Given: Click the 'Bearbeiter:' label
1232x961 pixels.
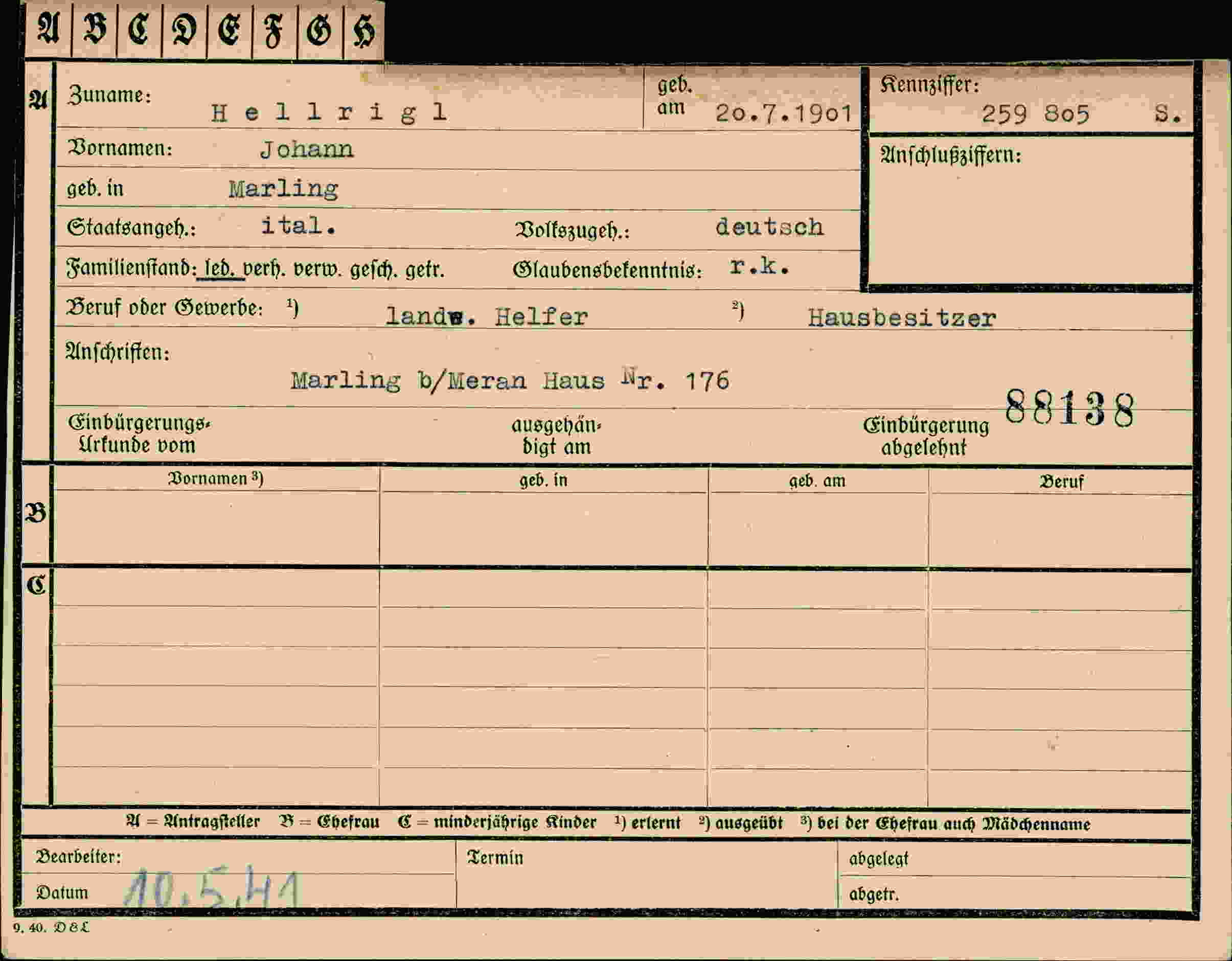Looking at the screenshot, I should tap(78, 857).
